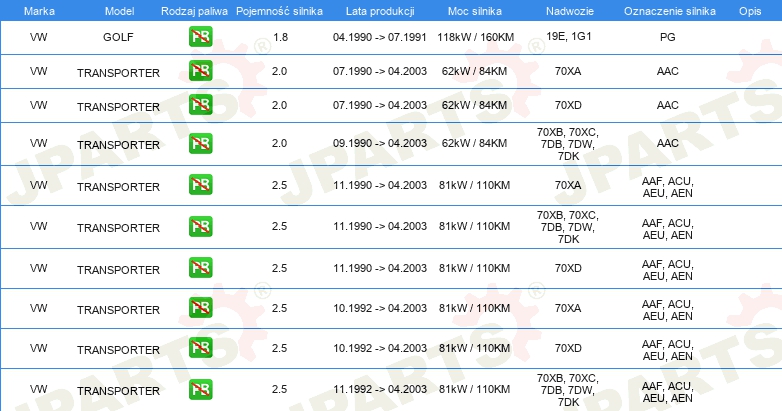Click the fuel icon in the 09.1990 Transporter row
This screenshot has width=782, height=411.
200,143
